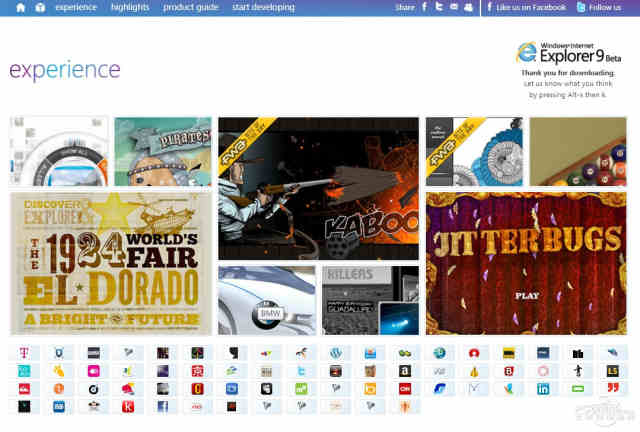The image size is (640, 432).
Task: Open the Pirates game thumbnail
Action: coord(163,151)
